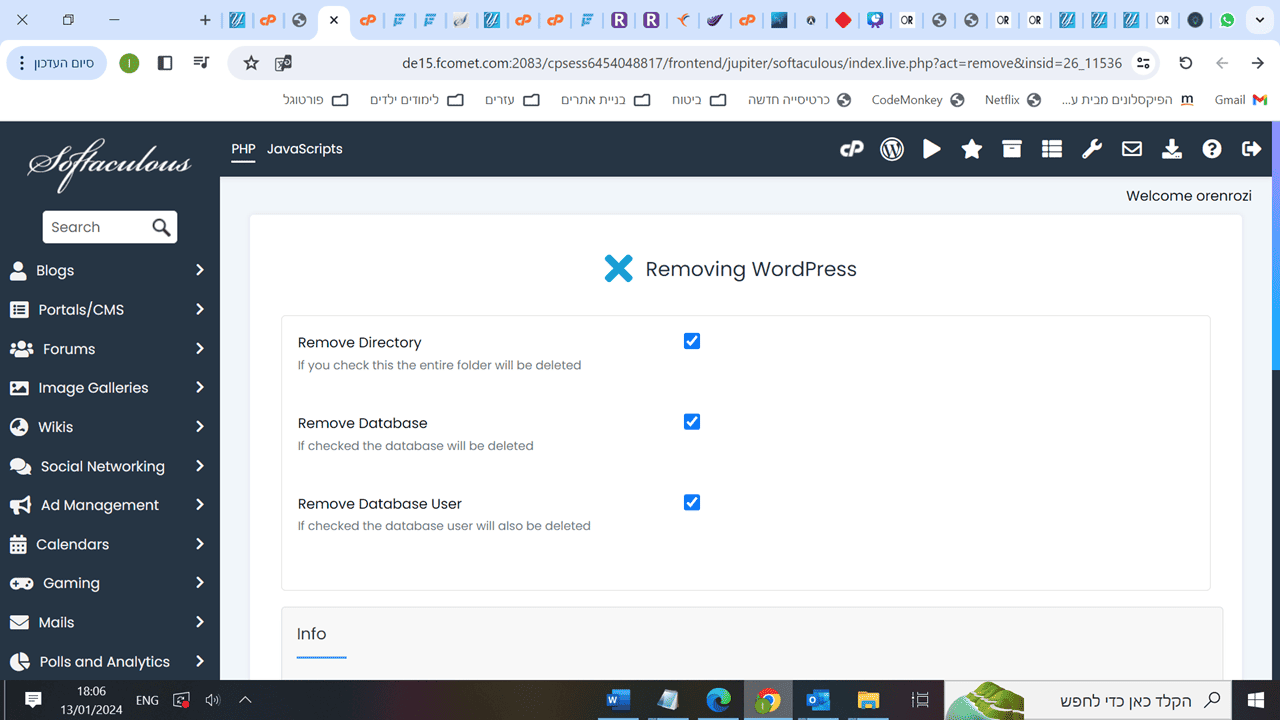Screen dimensions: 1280x720
Task: Open the ביטוח bookmarks folder
Action: click(697, 100)
